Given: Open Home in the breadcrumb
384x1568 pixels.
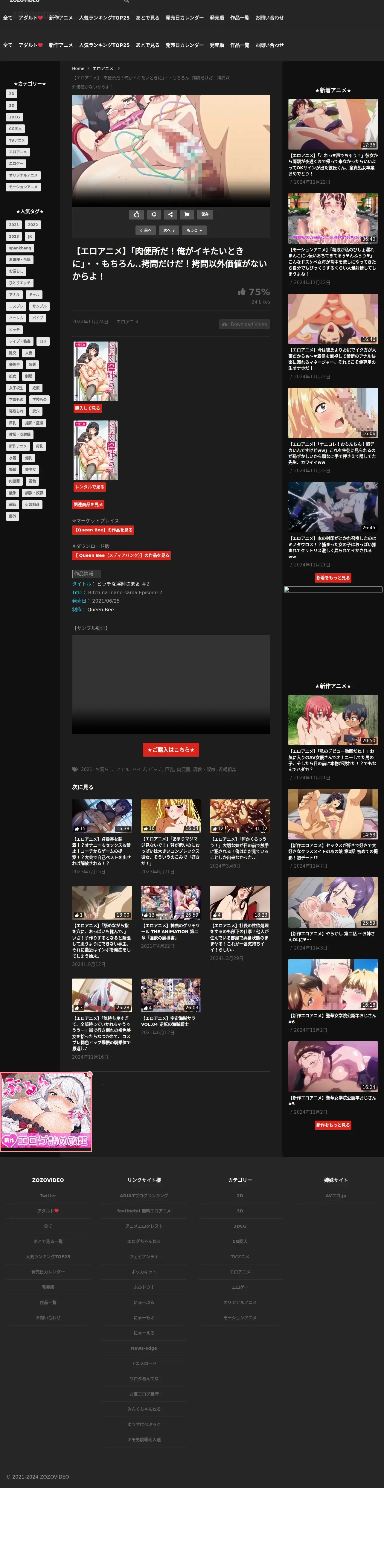Looking at the screenshot, I should click(x=78, y=69).
